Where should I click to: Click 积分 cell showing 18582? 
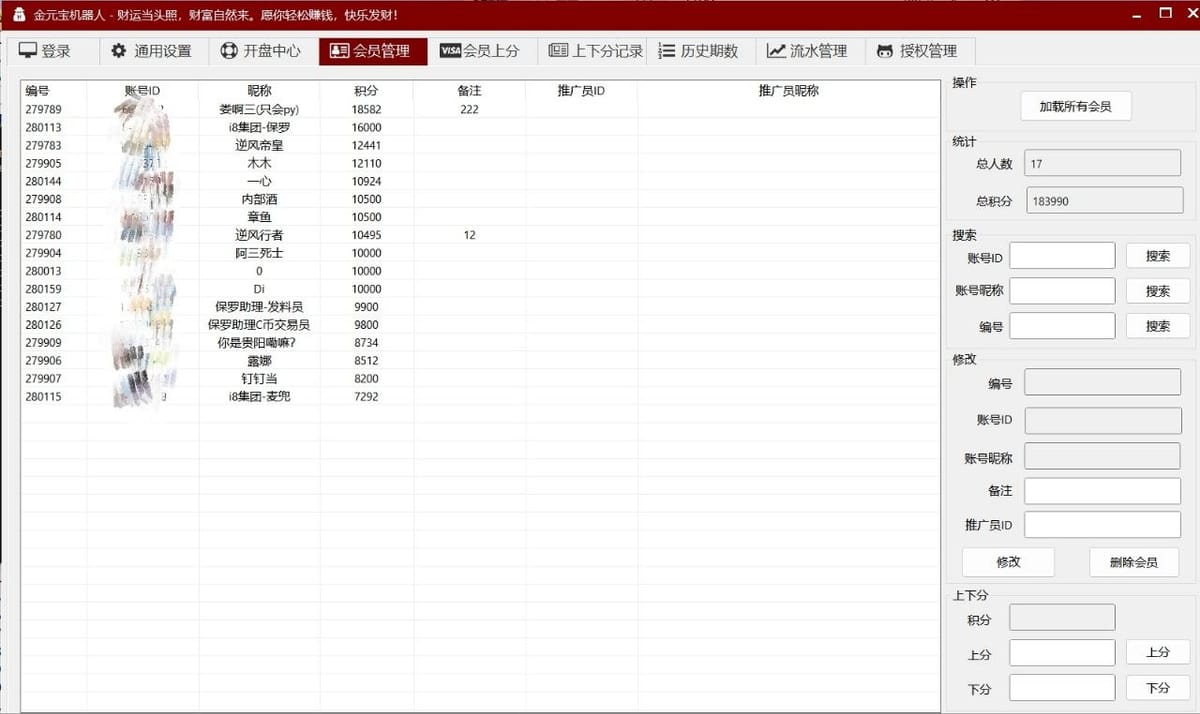tap(366, 109)
